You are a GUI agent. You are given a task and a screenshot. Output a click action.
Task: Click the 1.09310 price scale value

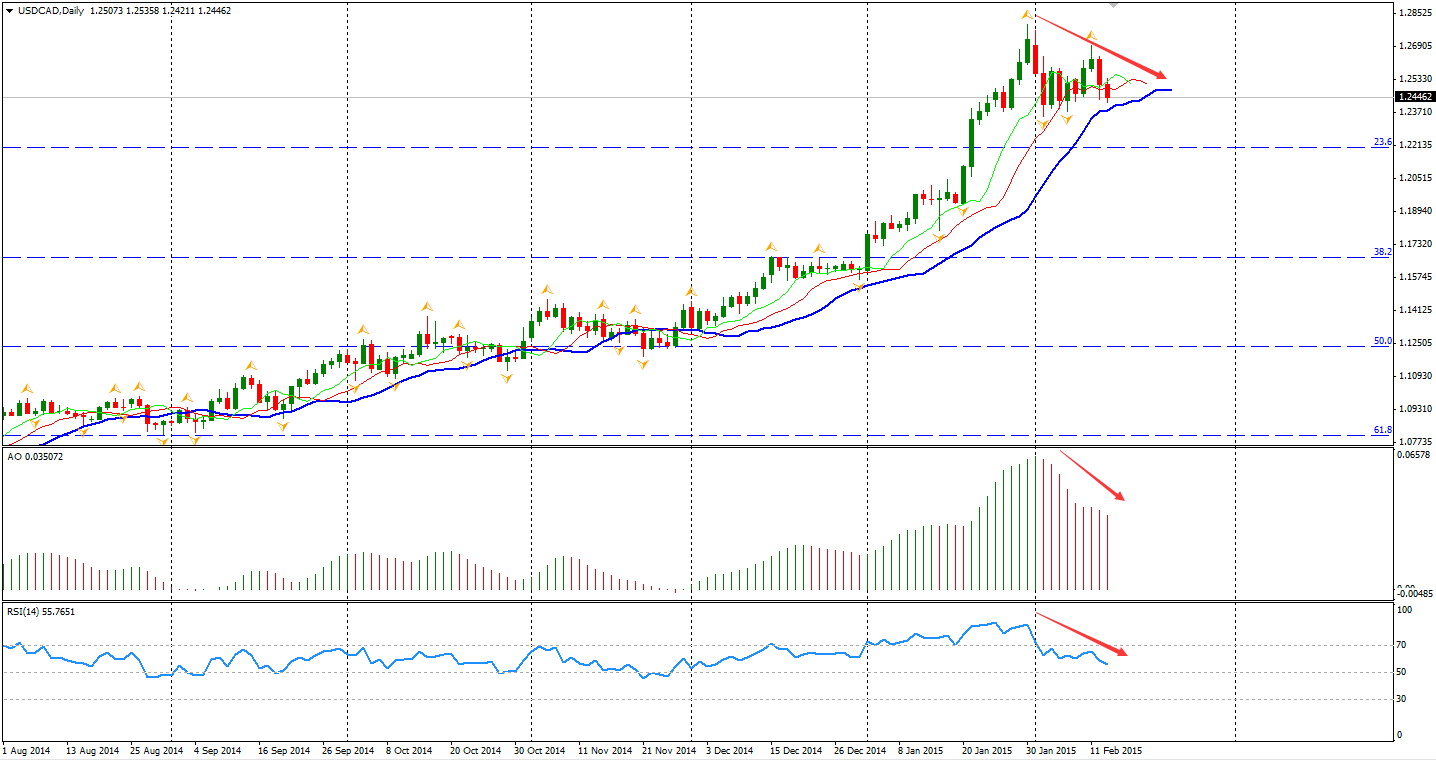(x=1414, y=409)
